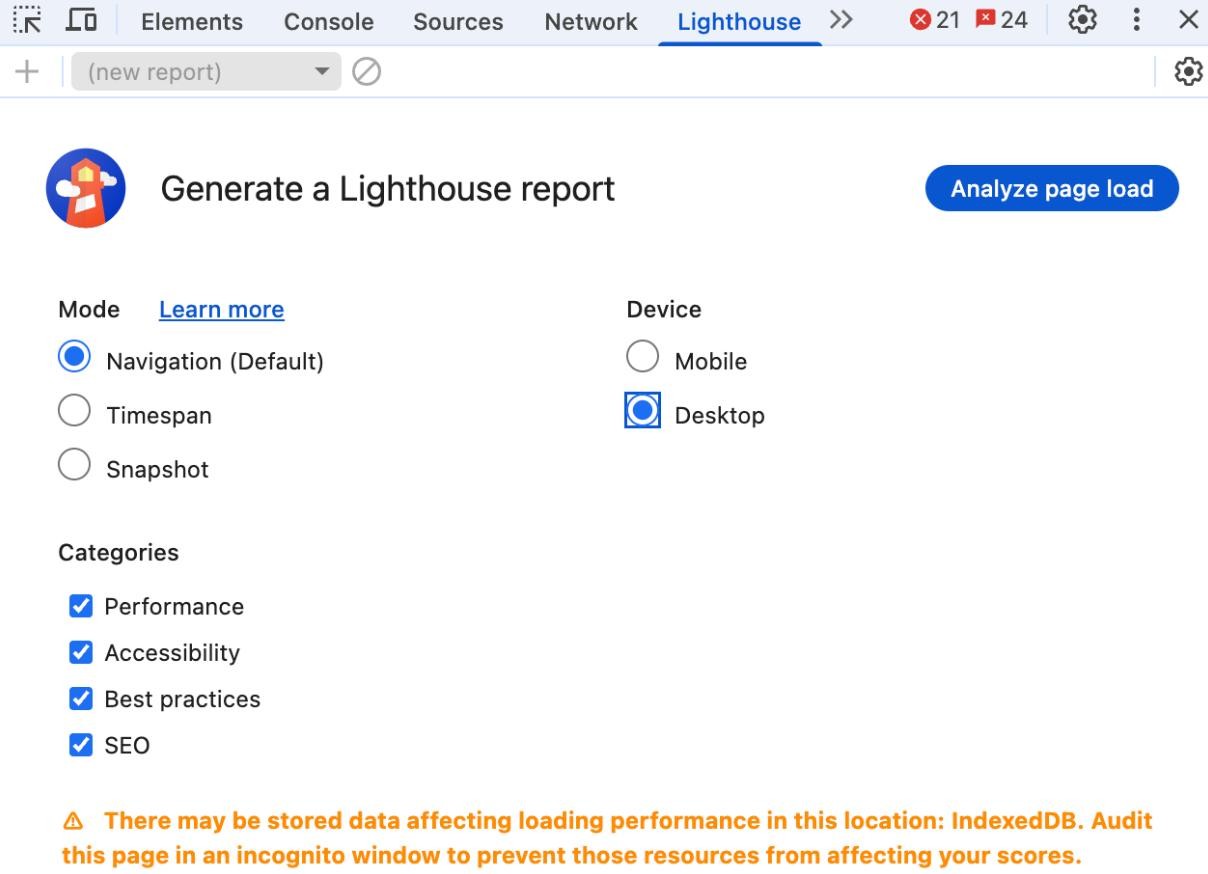Viewport: 1208px width, 874px height.
Task: Disable the SEO category checkbox
Action: click(81, 745)
